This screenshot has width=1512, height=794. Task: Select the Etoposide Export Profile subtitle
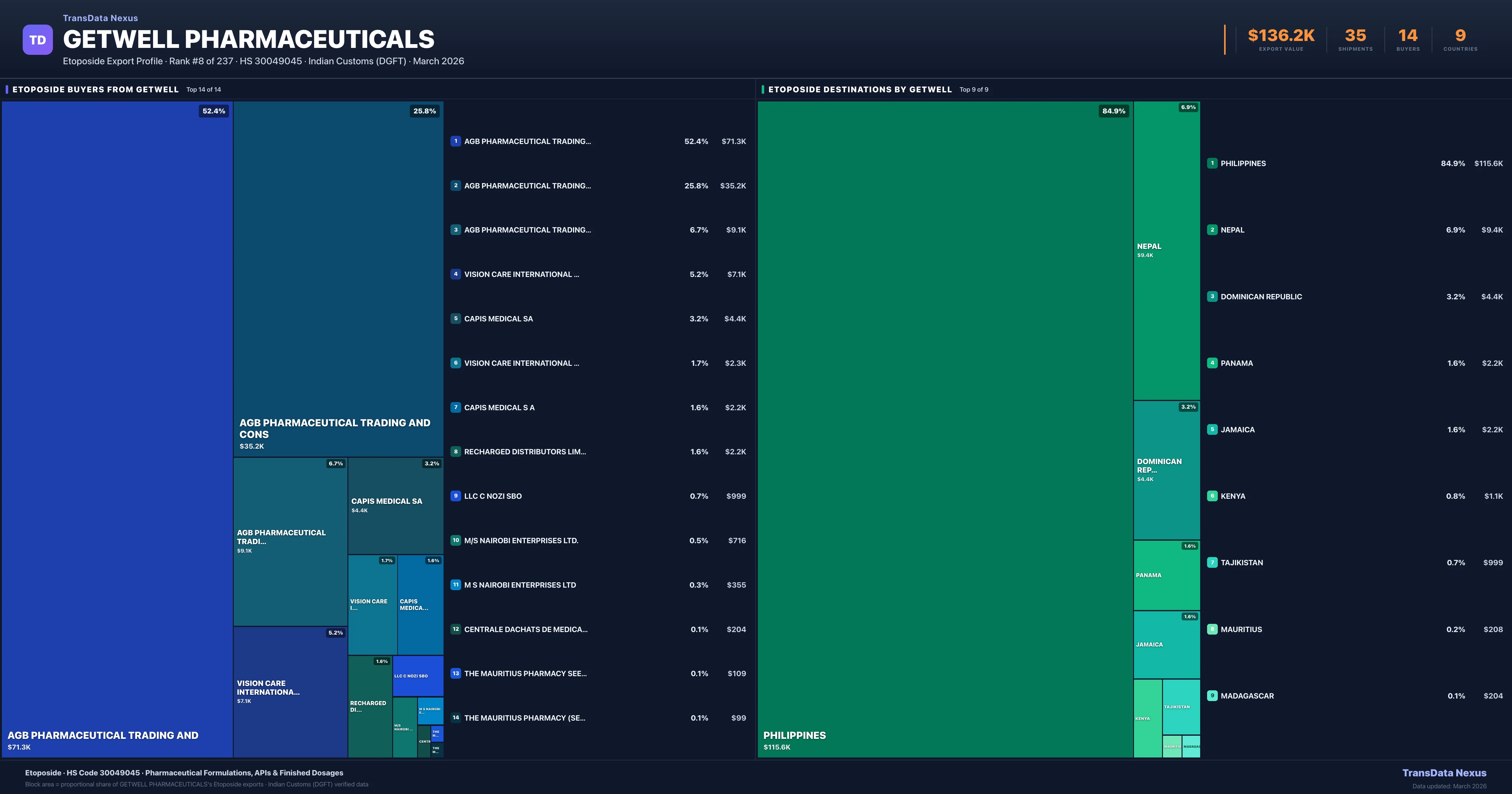(x=112, y=61)
